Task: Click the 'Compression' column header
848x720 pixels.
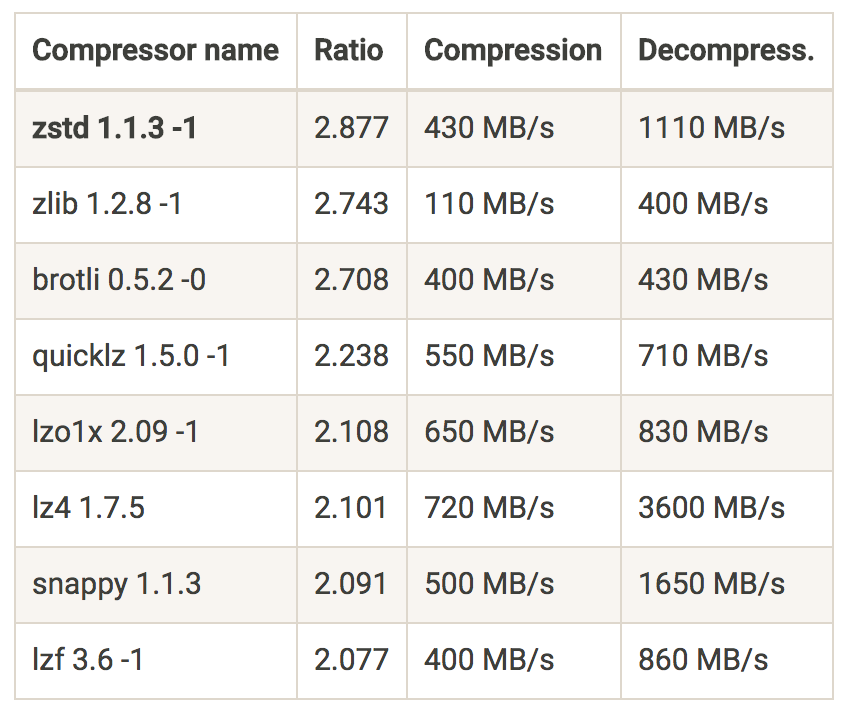Action: click(x=513, y=51)
